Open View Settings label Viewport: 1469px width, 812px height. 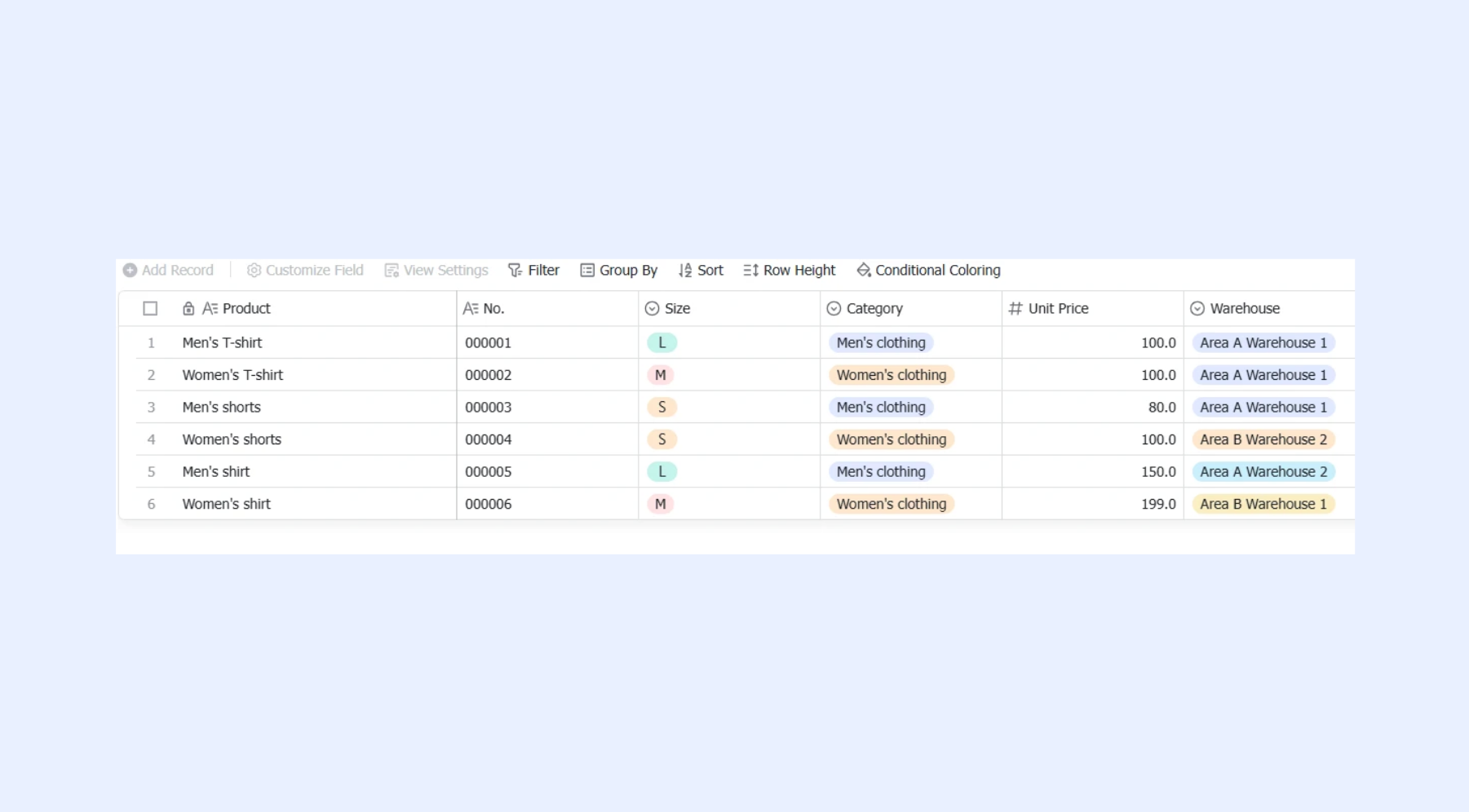click(x=446, y=270)
